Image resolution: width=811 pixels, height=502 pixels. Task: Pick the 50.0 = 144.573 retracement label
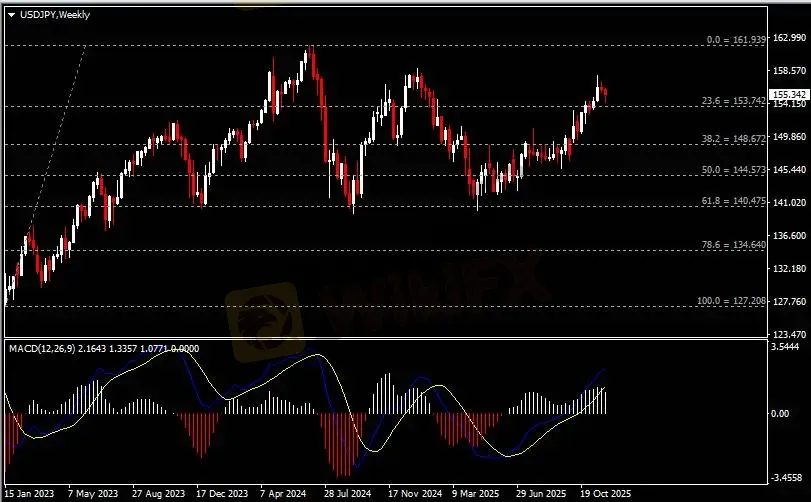coord(734,171)
